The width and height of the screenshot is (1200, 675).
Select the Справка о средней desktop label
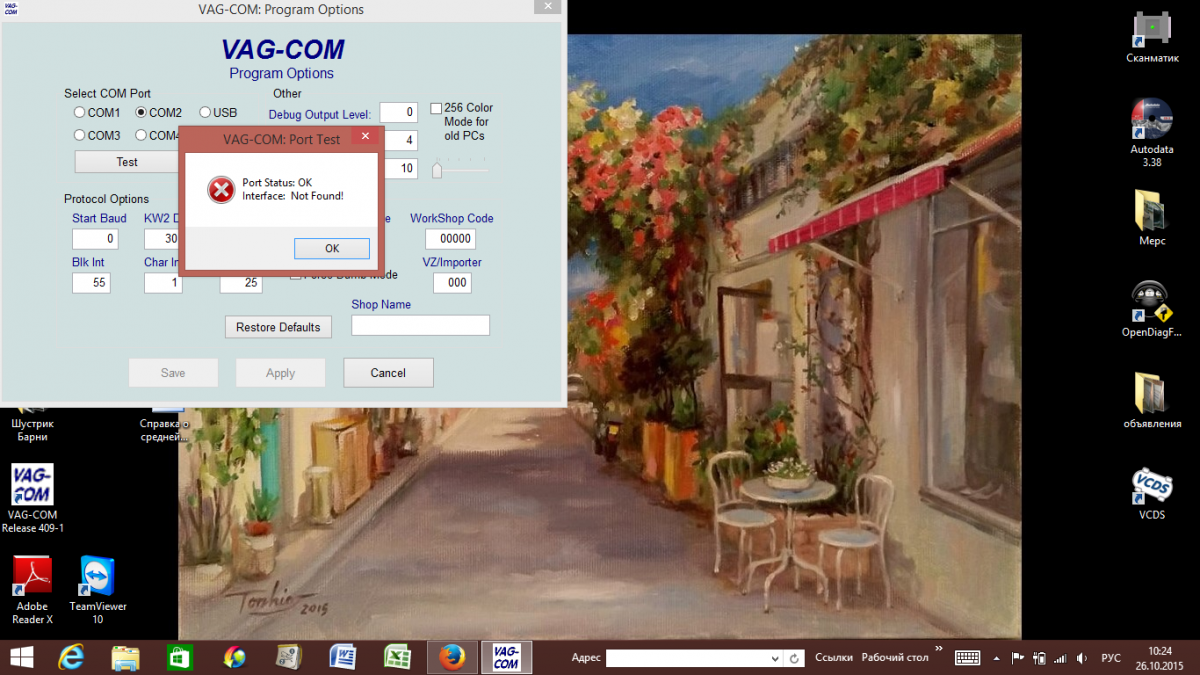(164, 430)
